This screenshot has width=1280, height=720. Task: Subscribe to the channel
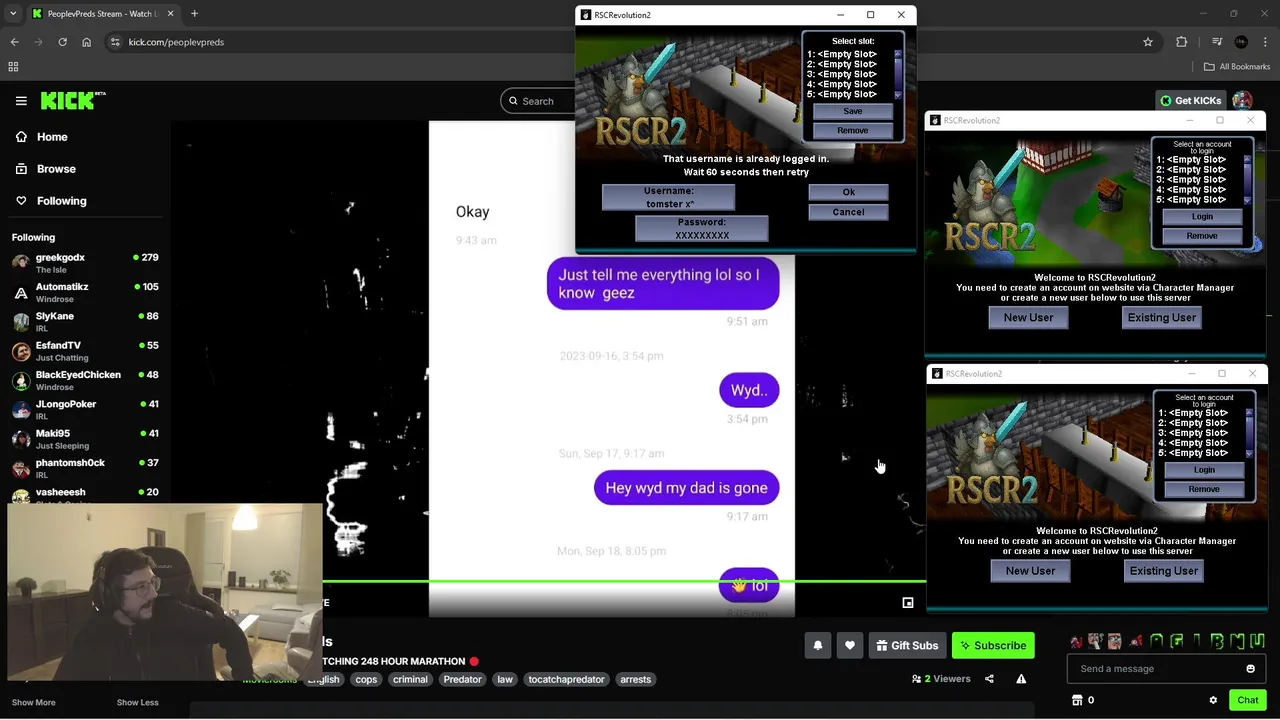993,645
